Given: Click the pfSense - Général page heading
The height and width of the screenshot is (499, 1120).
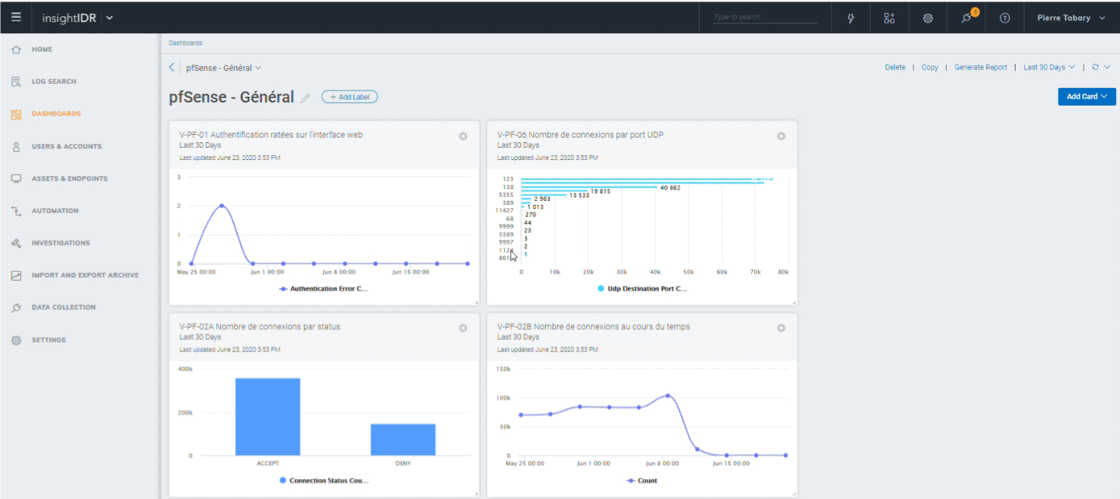Looking at the screenshot, I should [231, 97].
